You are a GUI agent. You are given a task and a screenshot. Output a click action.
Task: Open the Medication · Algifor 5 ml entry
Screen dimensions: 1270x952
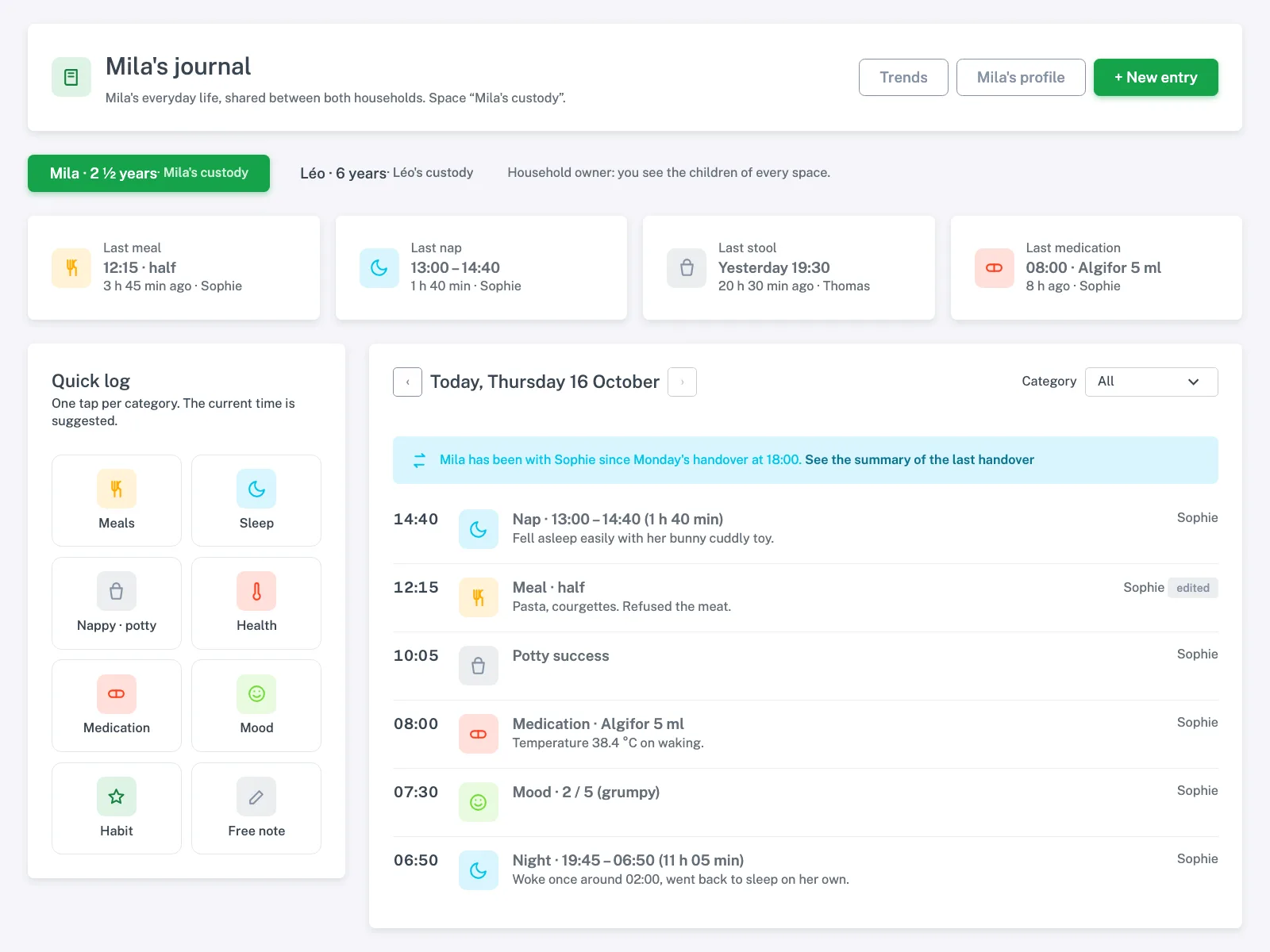pos(598,724)
